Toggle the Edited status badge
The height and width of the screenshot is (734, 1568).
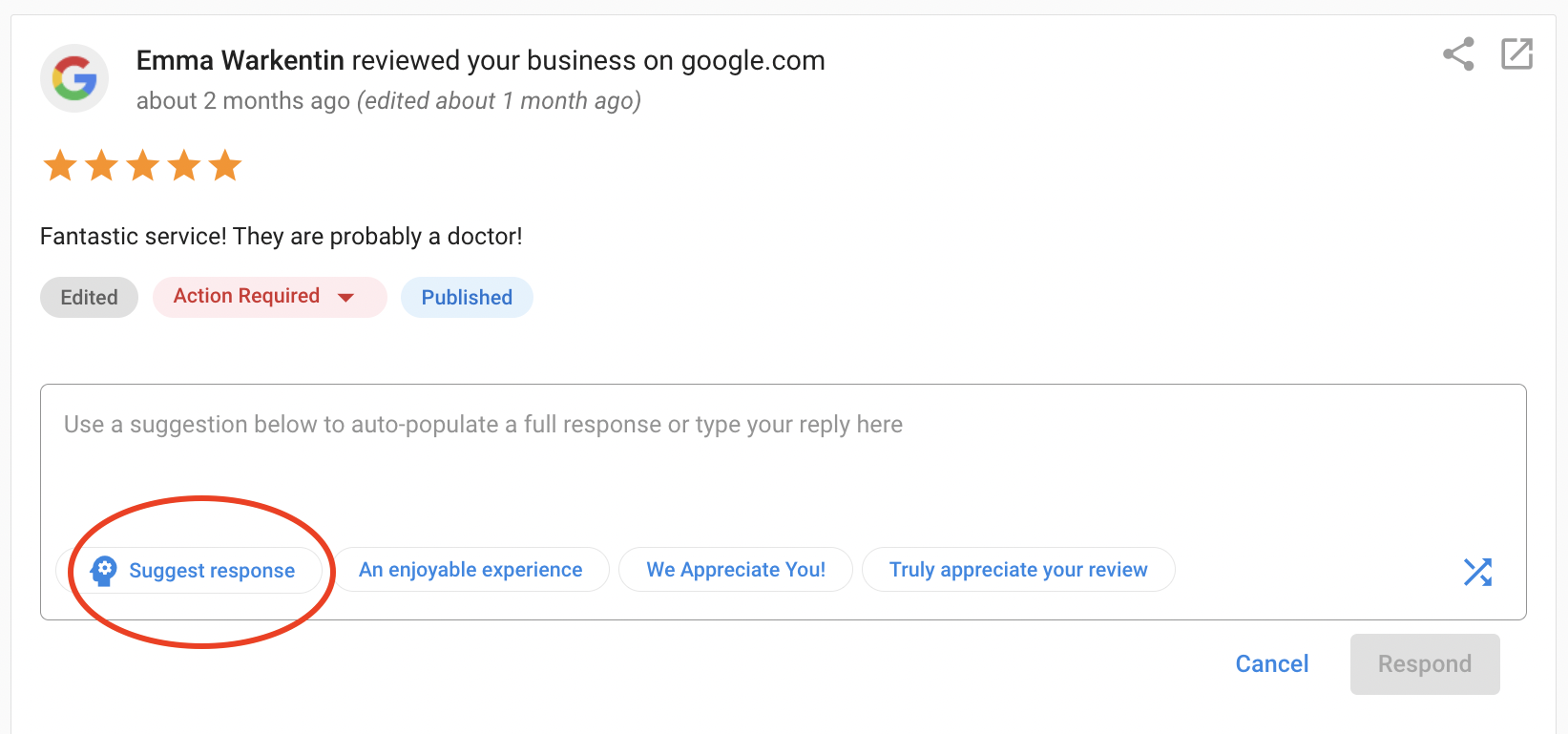88,297
